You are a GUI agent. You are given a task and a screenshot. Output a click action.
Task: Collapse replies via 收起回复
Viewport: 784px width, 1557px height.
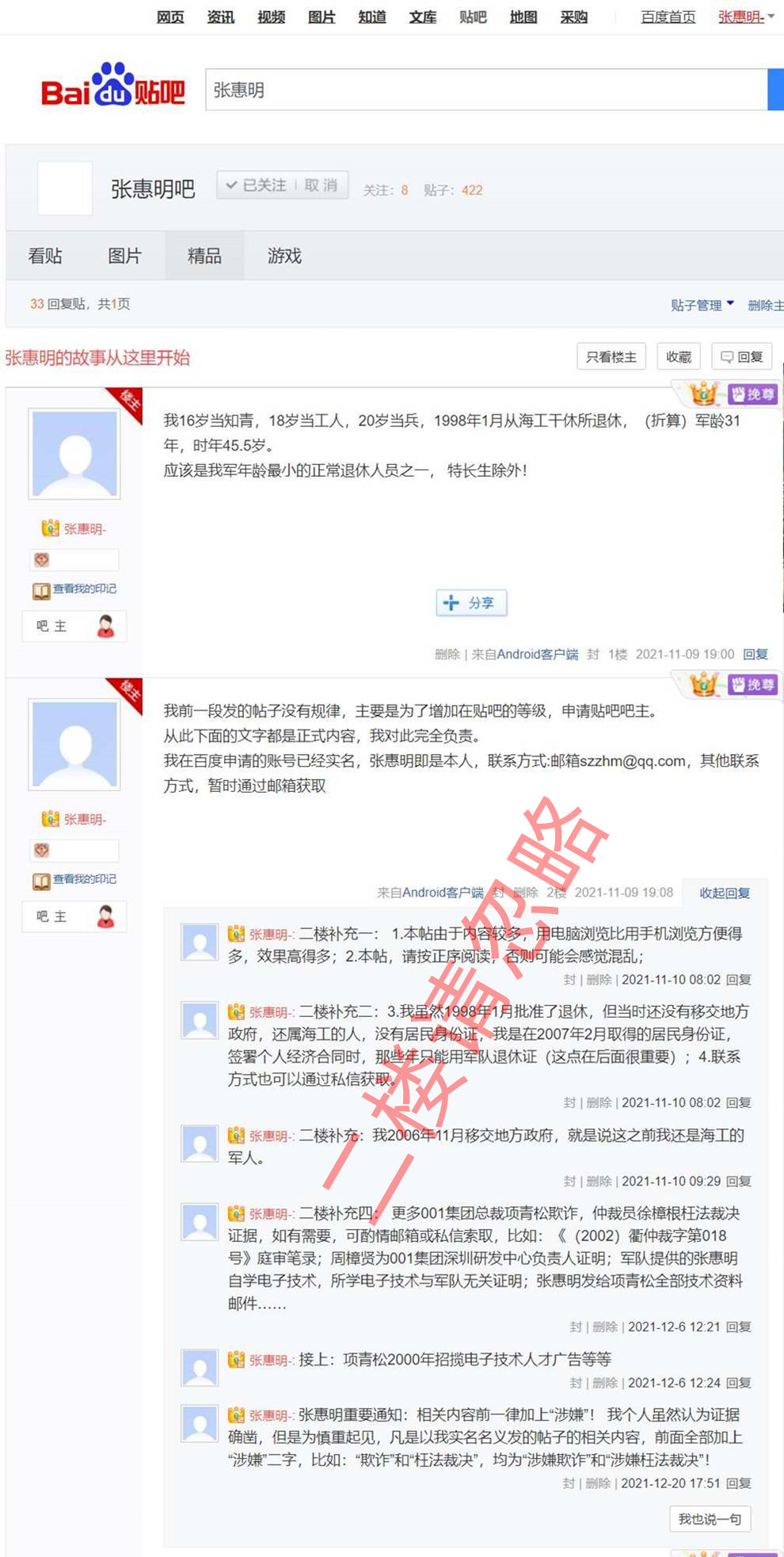pos(725,893)
